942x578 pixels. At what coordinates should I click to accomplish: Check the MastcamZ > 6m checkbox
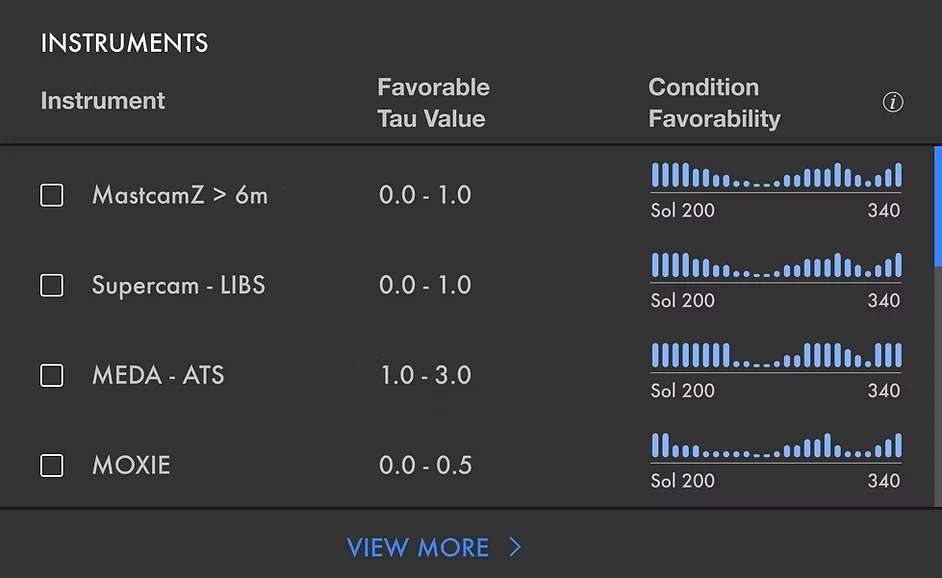click(x=52, y=195)
